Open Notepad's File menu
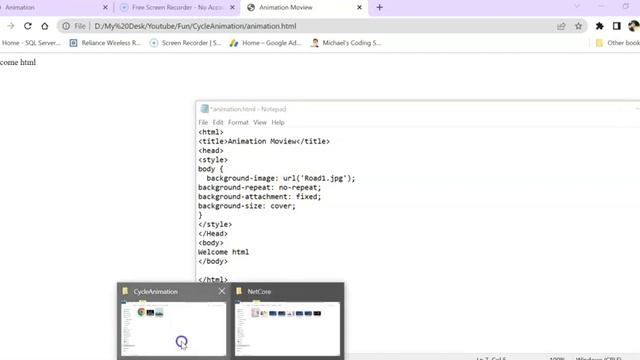This screenshot has height=360, width=640. click(203, 122)
